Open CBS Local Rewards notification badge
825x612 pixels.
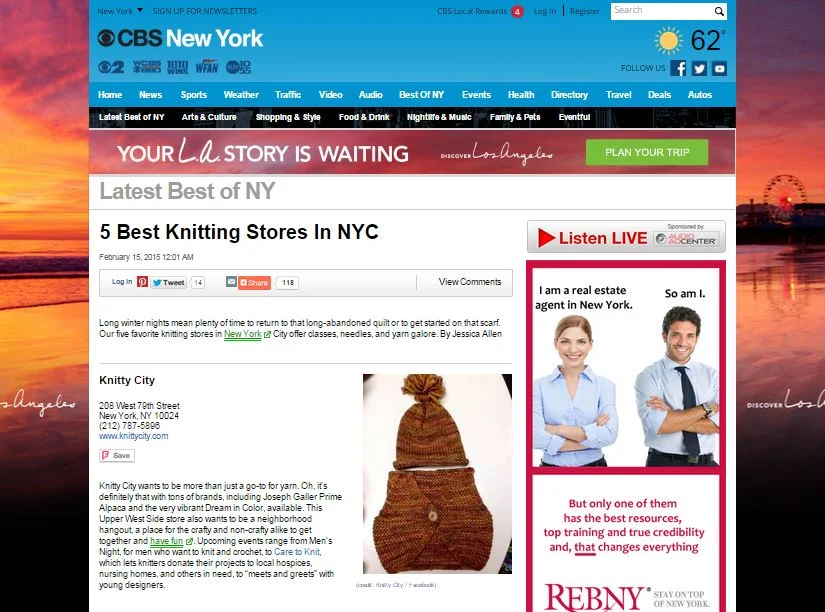[517, 11]
